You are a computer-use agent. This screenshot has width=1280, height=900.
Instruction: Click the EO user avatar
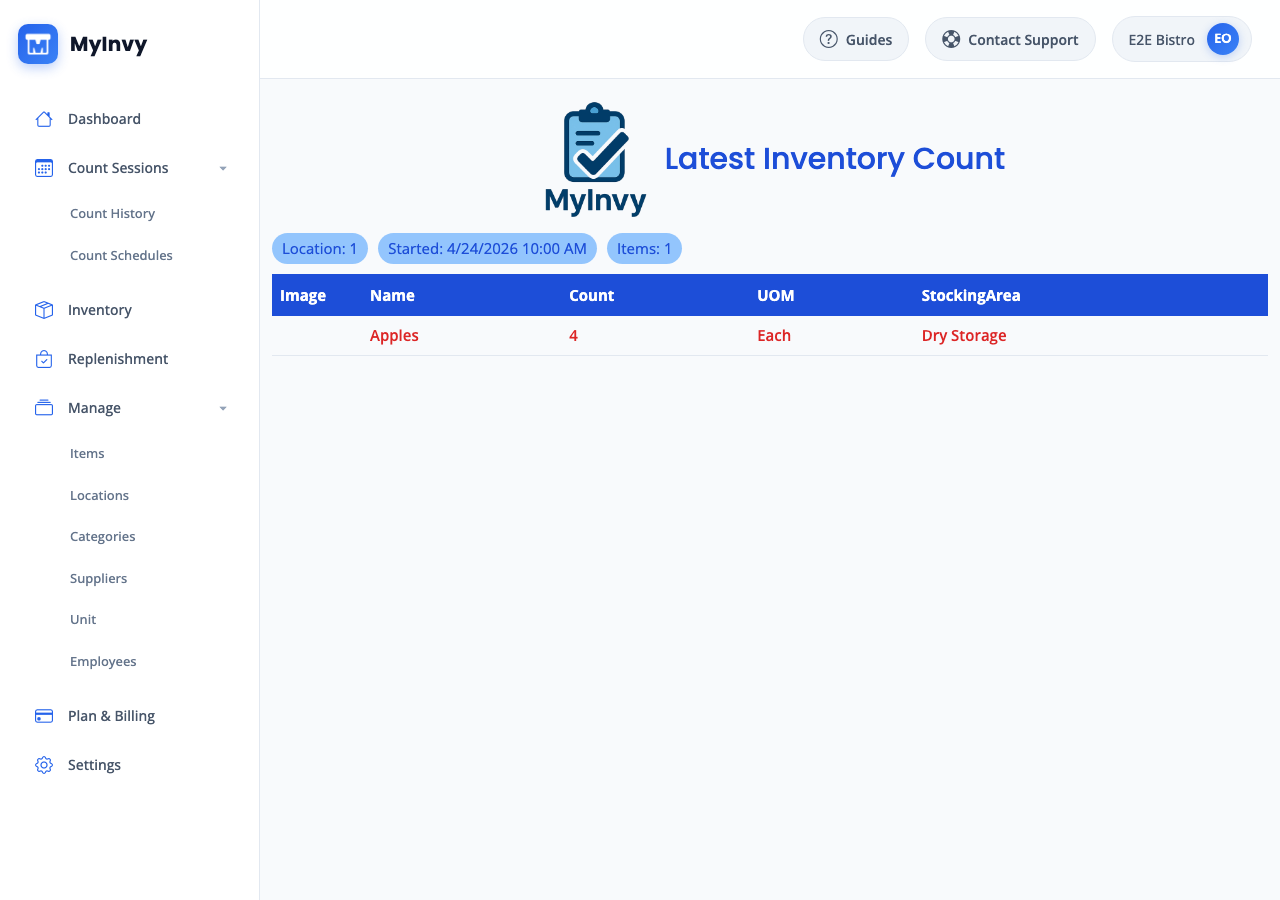[1223, 39]
